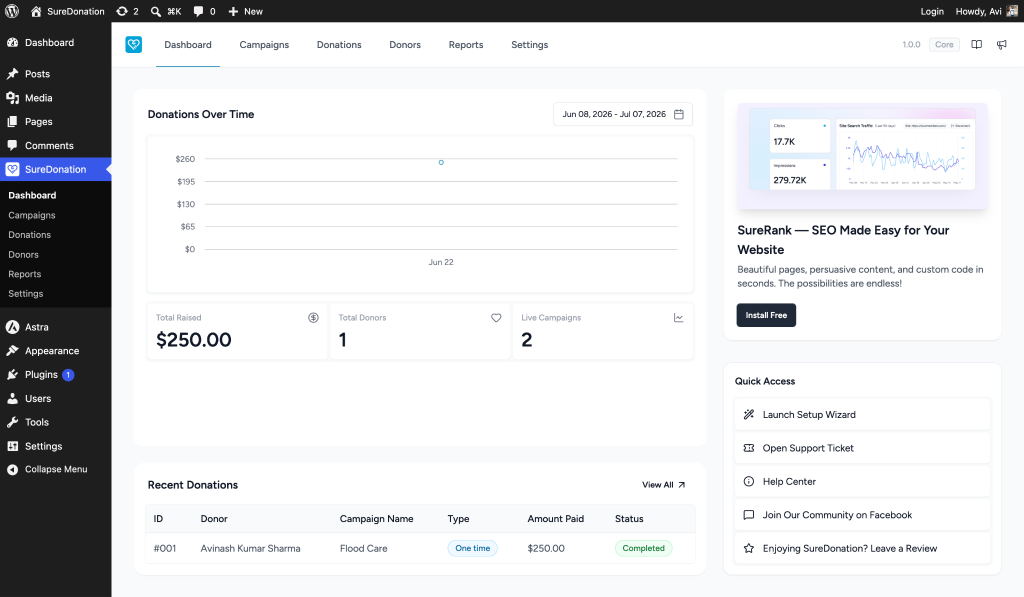The width and height of the screenshot is (1024, 597).
Task: Open the Comments sidebar menu
Action: tap(56, 146)
